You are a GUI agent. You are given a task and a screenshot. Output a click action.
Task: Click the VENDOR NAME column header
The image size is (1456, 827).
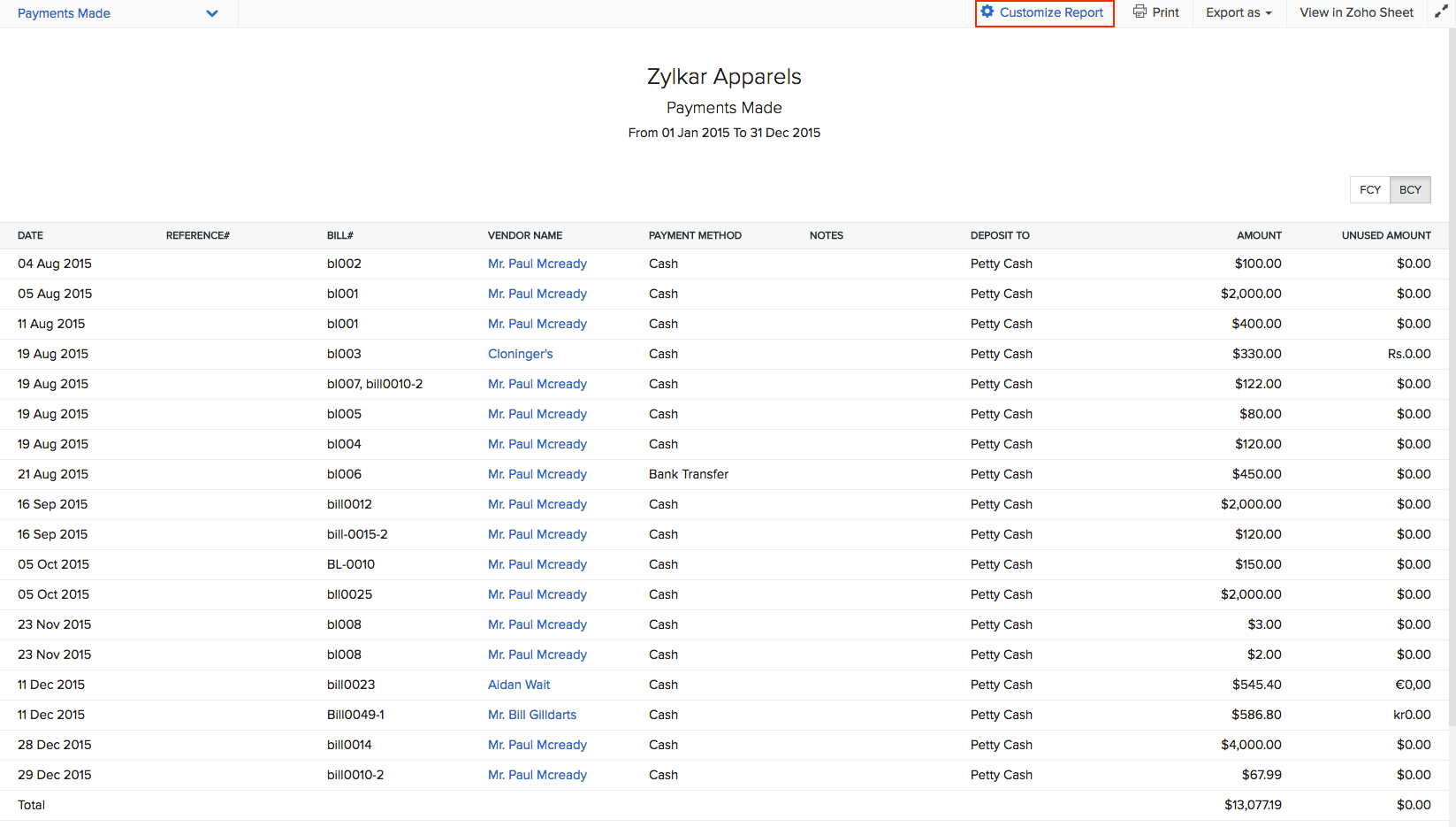tap(524, 235)
